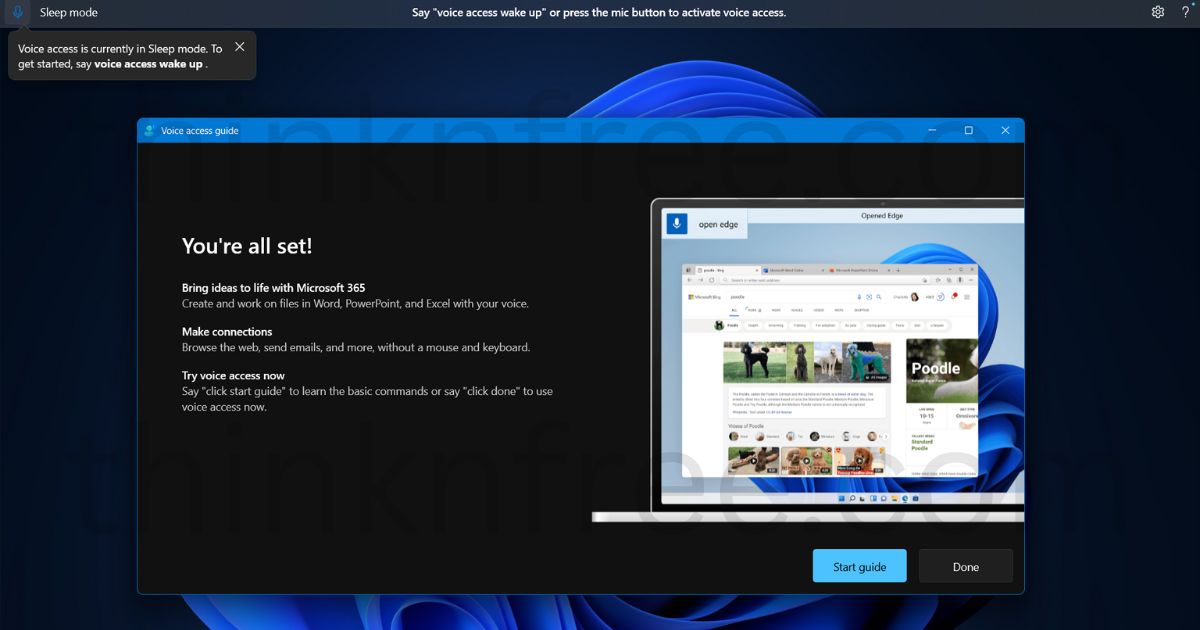
Task: Click the "Sleep mode" status label
Action: 69,12
